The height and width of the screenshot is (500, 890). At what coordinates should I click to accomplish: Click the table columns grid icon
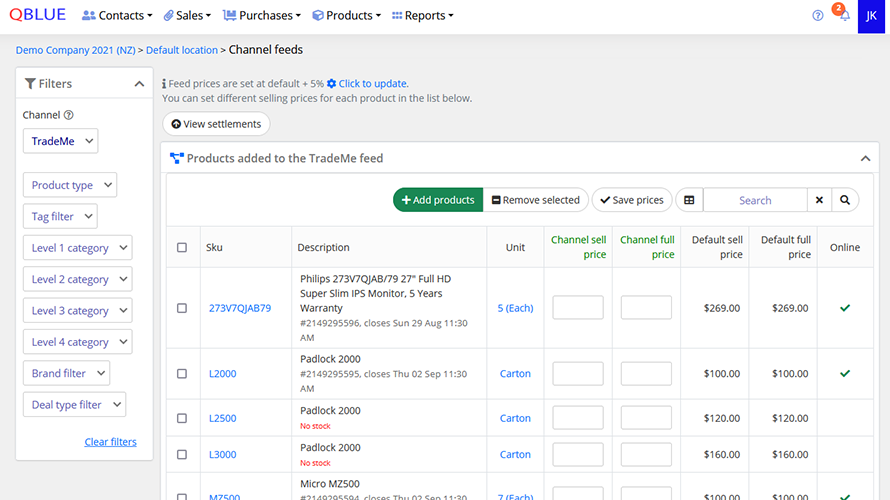689,200
